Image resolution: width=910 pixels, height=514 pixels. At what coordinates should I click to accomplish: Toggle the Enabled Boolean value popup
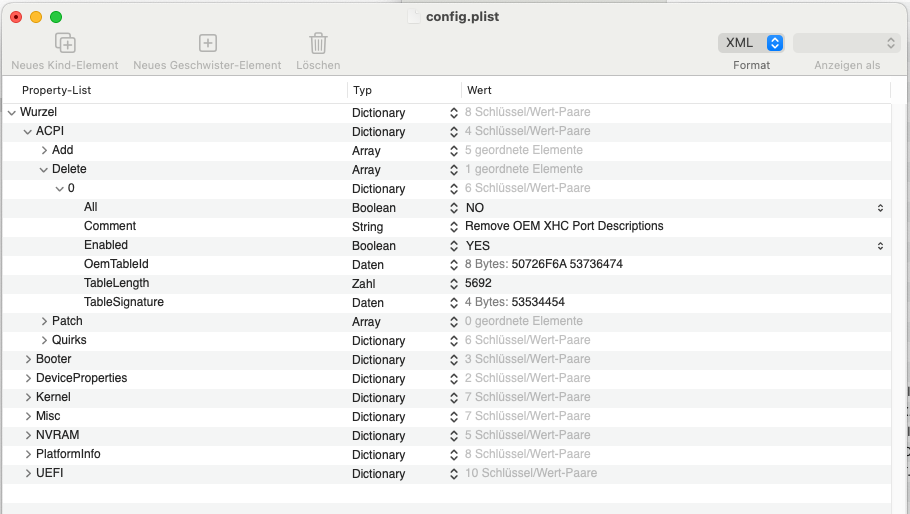pos(880,246)
